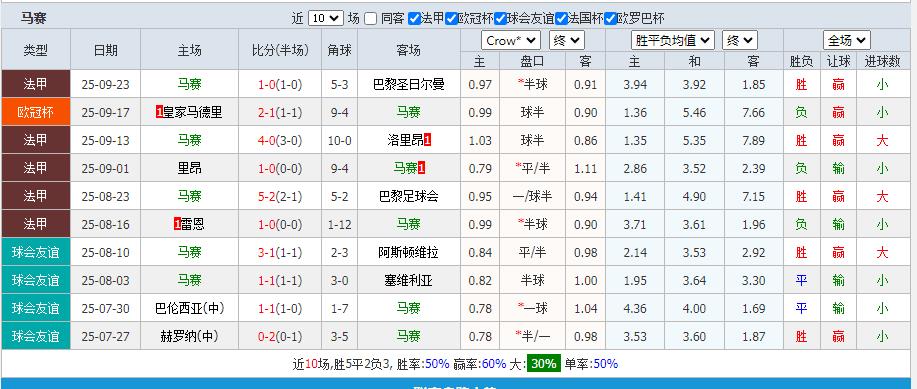Click the 让球 column header
The image size is (917, 389).
(x=838, y=61)
